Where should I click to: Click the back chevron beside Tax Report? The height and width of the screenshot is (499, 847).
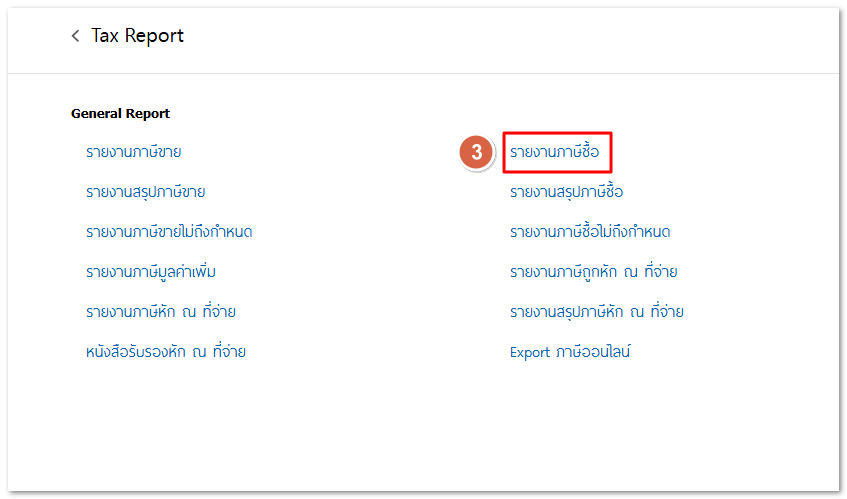(75, 36)
